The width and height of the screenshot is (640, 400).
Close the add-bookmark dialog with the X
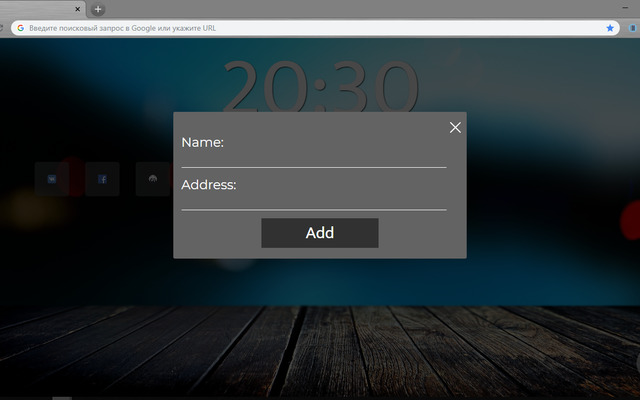pos(455,128)
